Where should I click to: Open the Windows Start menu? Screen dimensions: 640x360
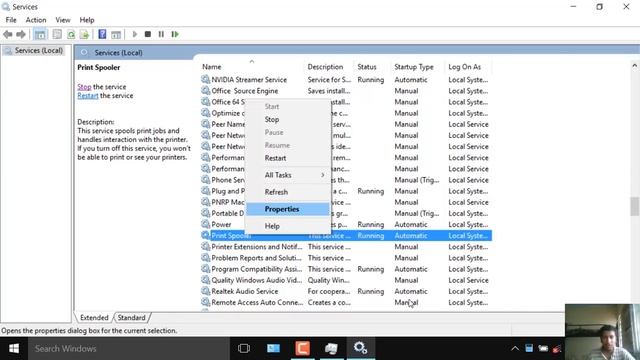pyautogui.click(x=14, y=349)
